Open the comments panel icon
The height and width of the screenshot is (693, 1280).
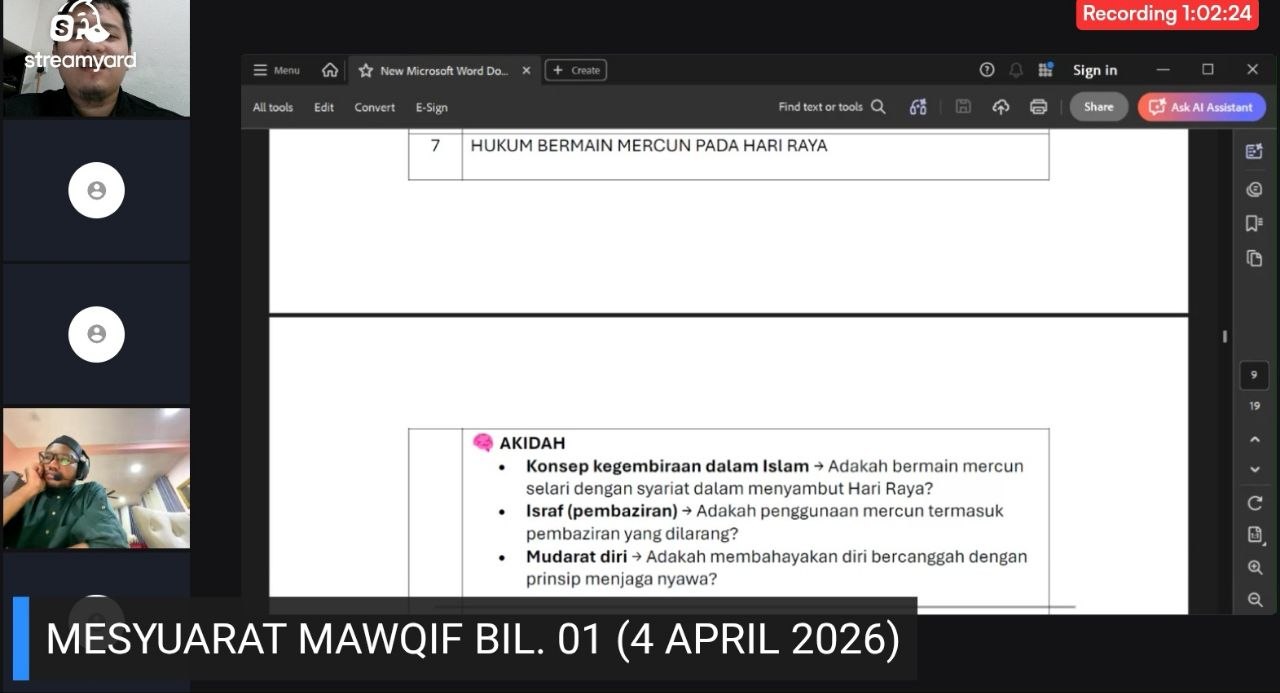1254,189
